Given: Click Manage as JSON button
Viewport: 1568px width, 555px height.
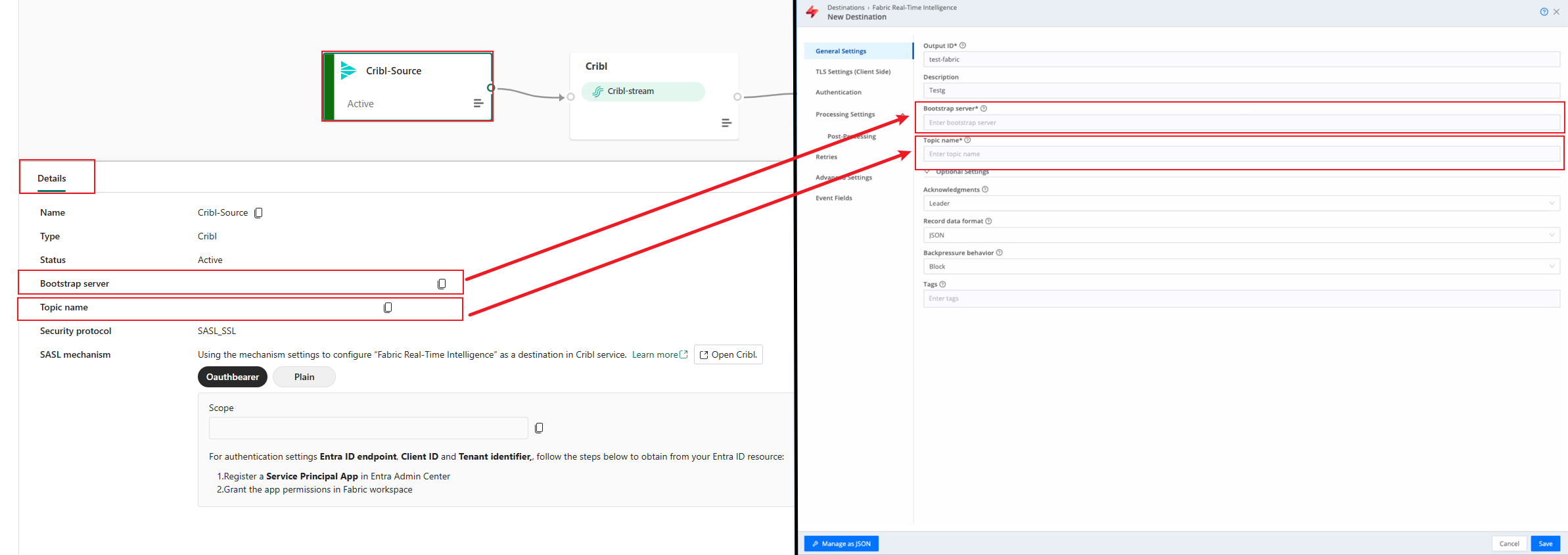Looking at the screenshot, I should click(x=841, y=544).
